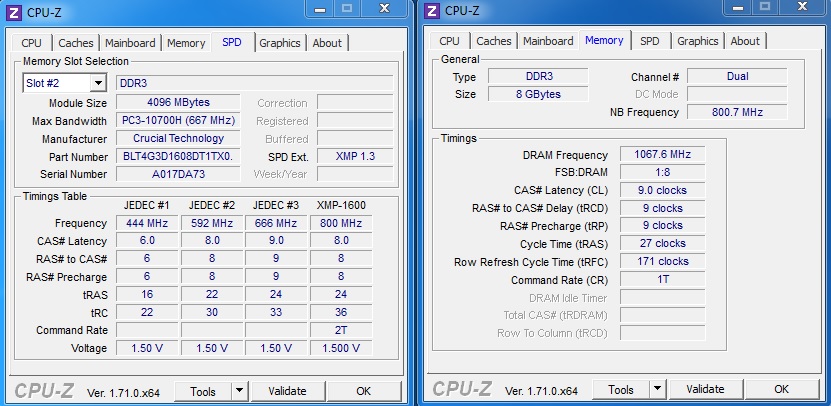Click the JEDEC #1 frequency 444 MHz

pos(147,223)
